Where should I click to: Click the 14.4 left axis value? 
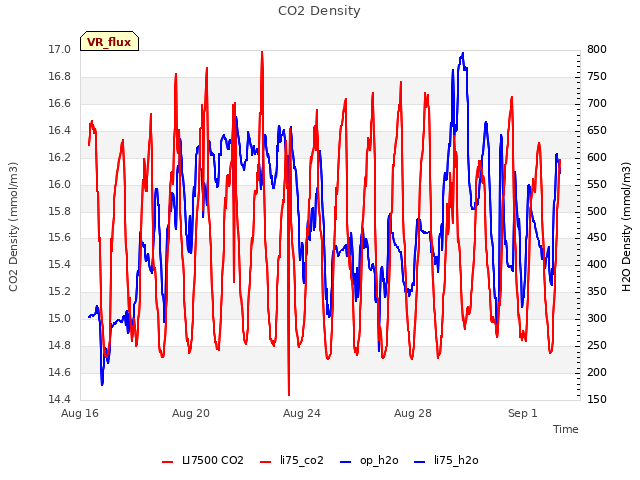pyautogui.click(x=60, y=399)
